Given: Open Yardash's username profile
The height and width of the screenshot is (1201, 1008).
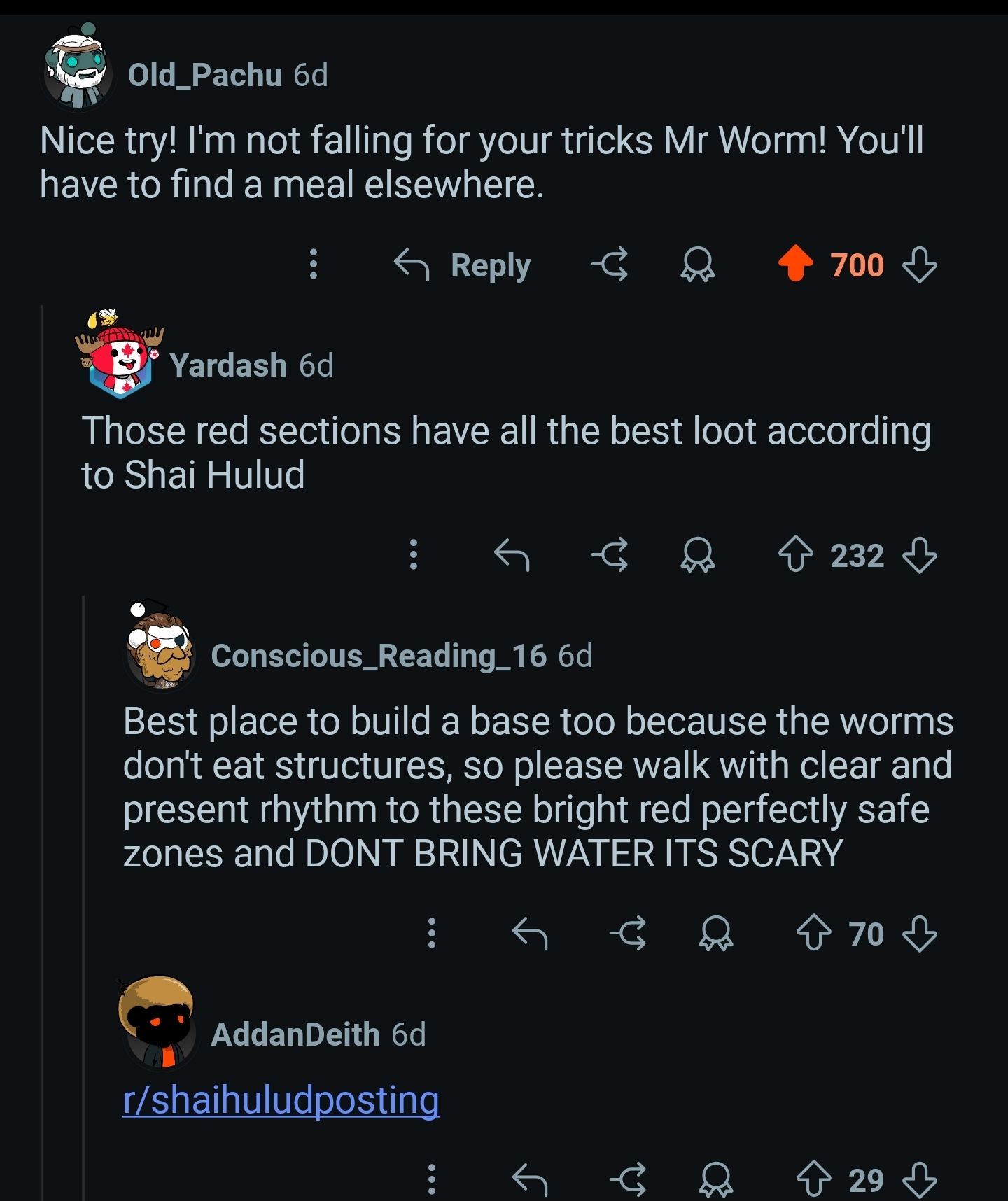Looking at the screenshot, I should [228, 365].
